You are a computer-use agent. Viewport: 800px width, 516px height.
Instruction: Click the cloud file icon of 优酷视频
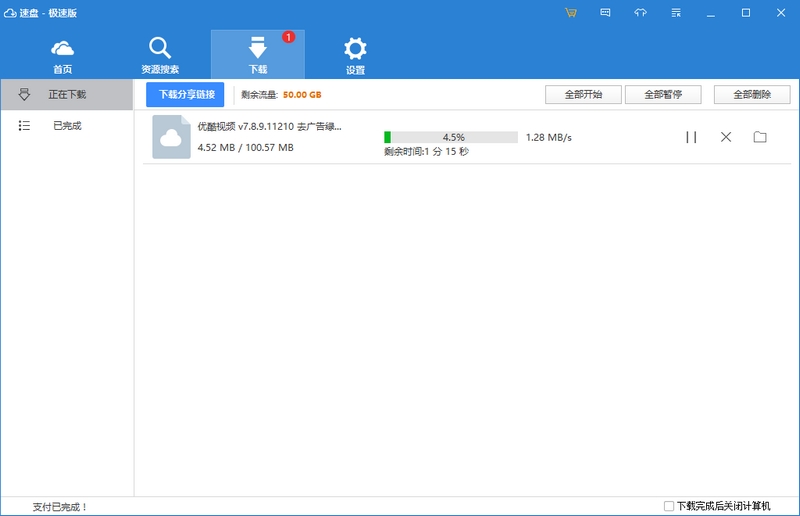pyautogui.click(x=171, y=137)
